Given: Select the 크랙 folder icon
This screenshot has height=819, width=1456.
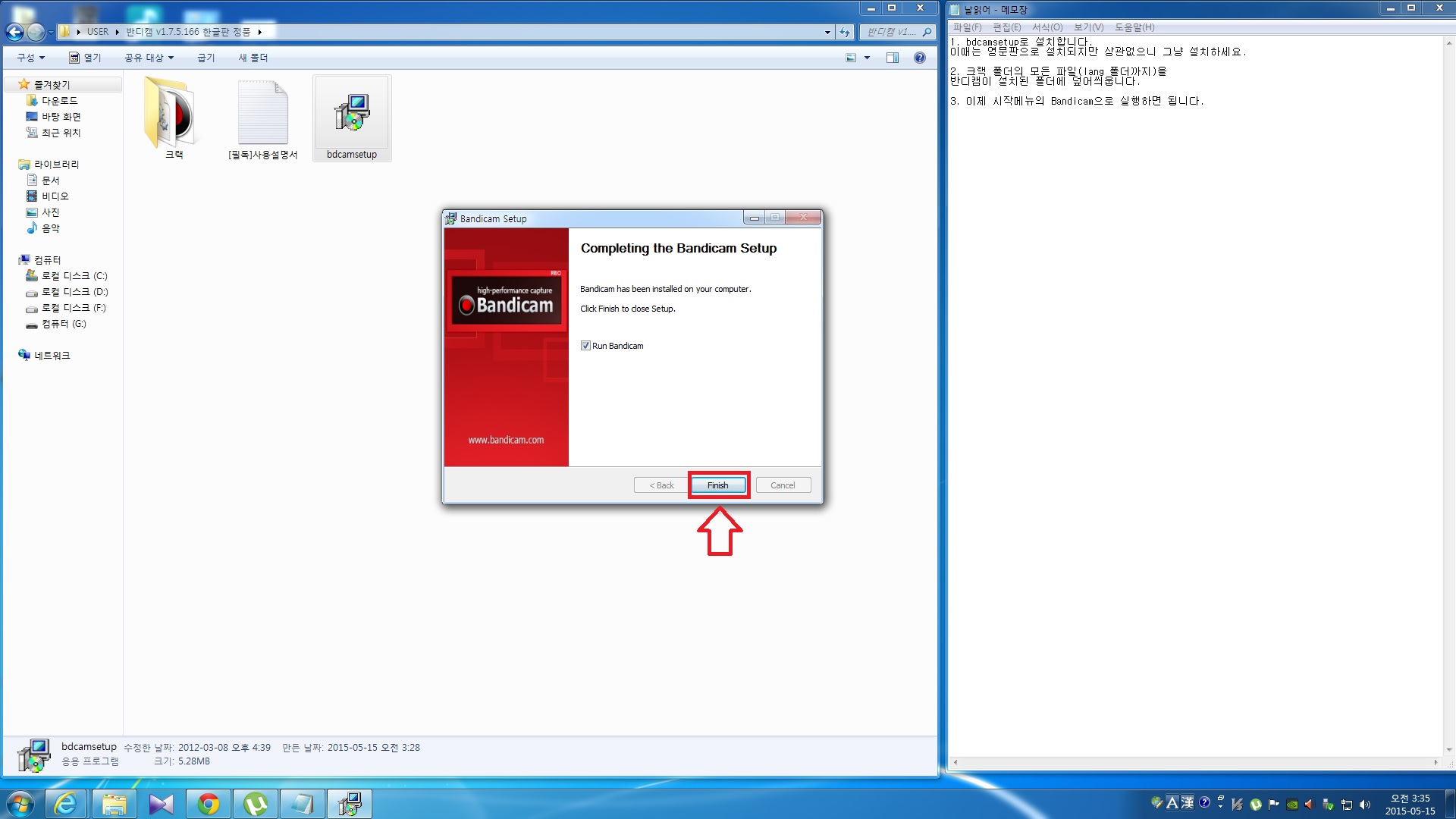Looking at the screenshot, I should (174, 118).
